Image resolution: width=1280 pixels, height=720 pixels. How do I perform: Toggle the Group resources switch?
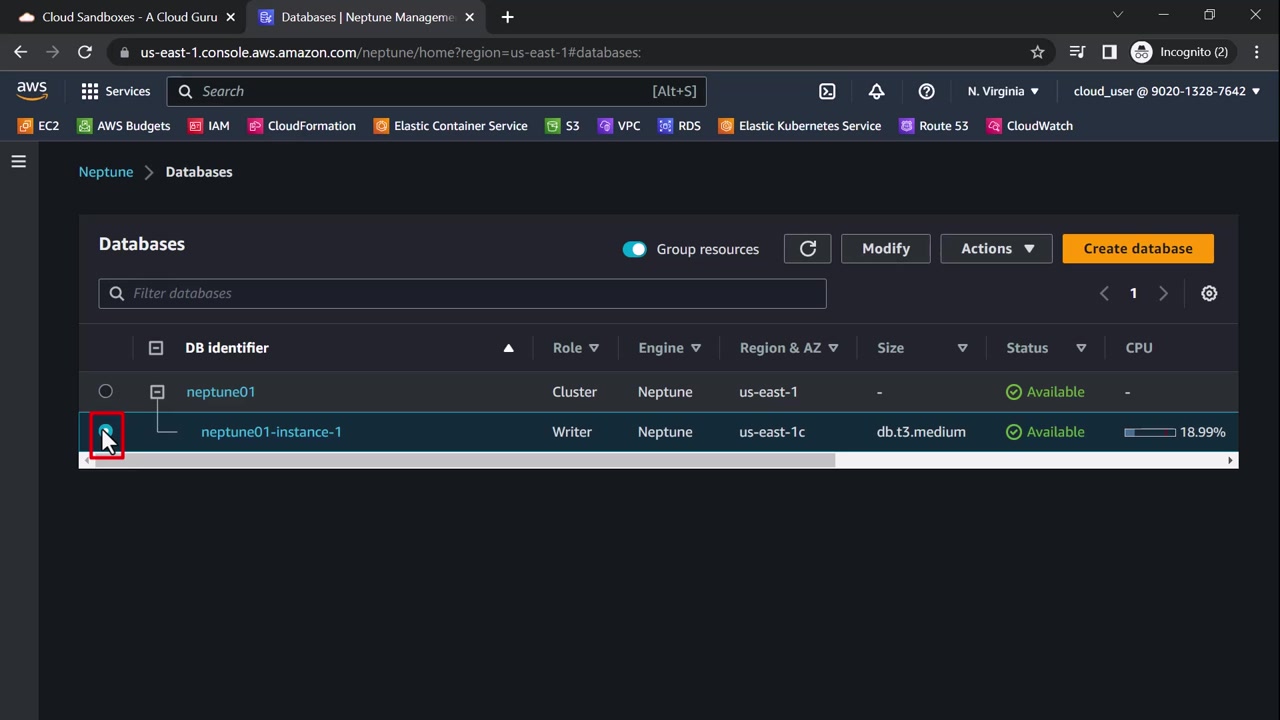tap(634, 249)
